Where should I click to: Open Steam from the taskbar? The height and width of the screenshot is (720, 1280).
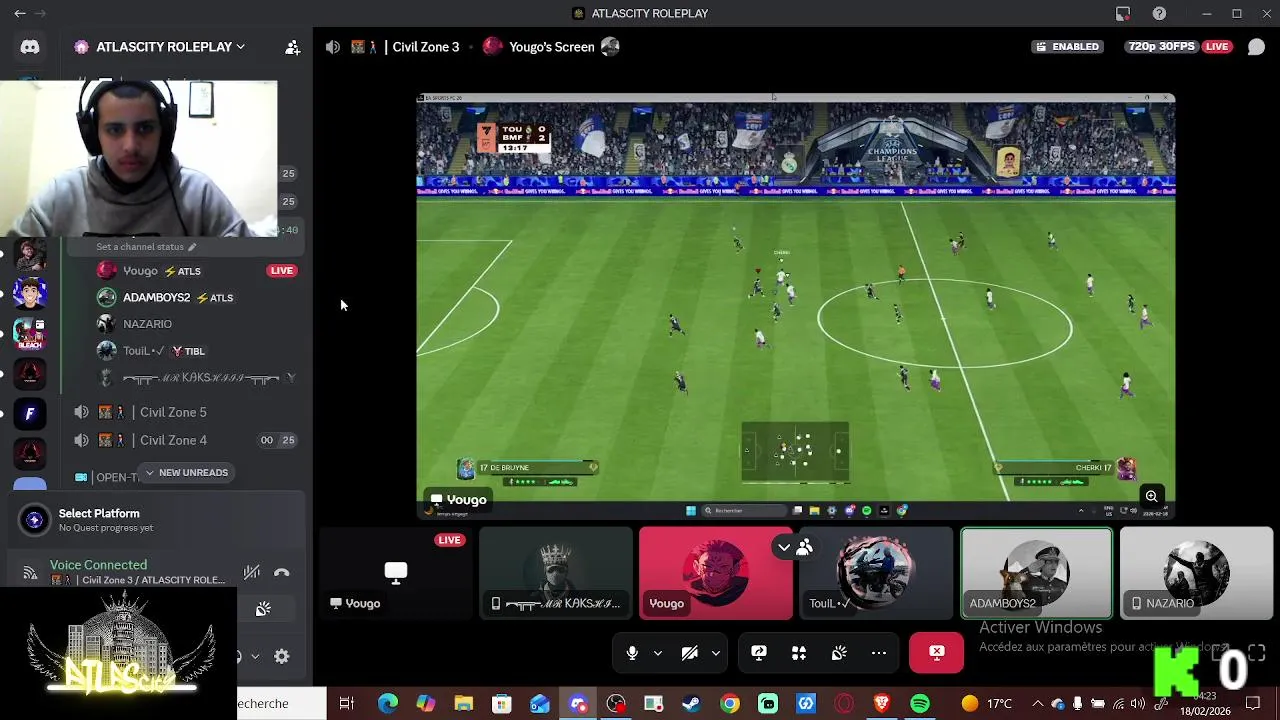691,704
